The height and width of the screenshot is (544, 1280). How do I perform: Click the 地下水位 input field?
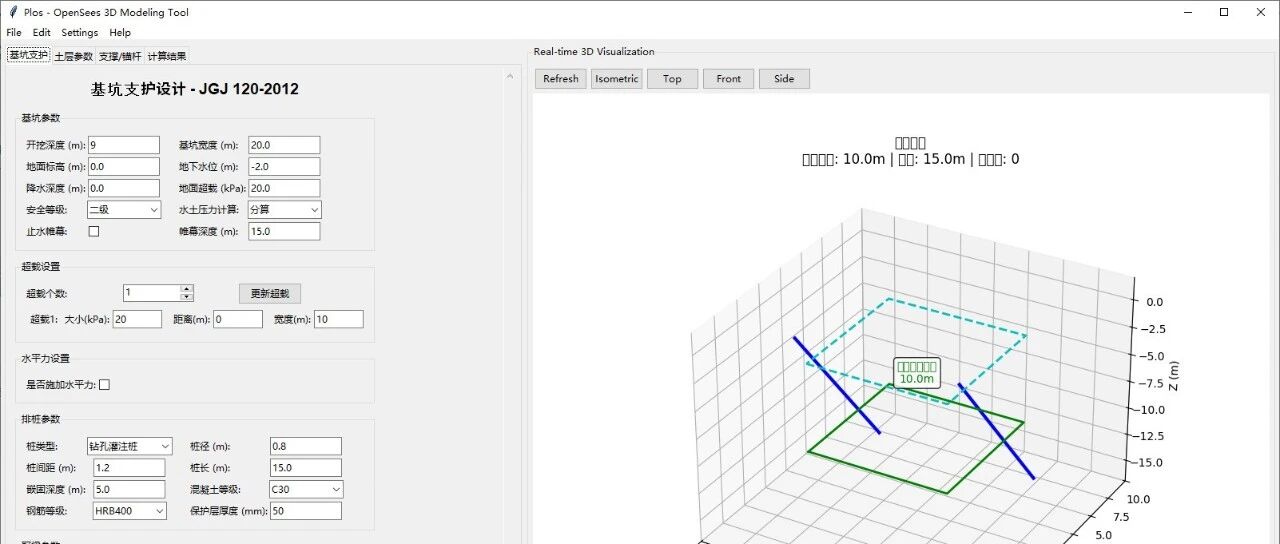point(284,167)
